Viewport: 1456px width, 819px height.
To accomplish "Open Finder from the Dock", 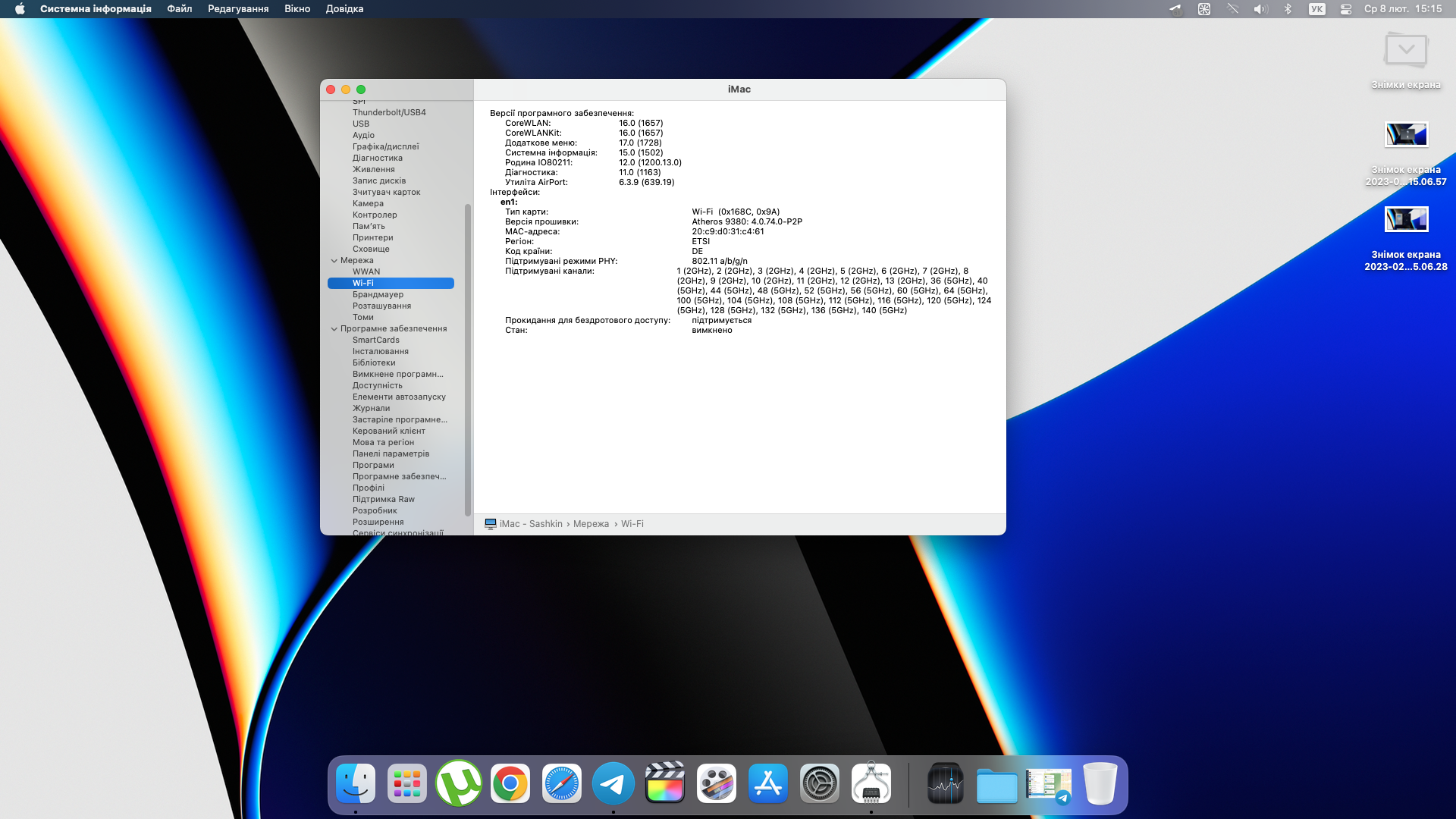I will (356, 784).
